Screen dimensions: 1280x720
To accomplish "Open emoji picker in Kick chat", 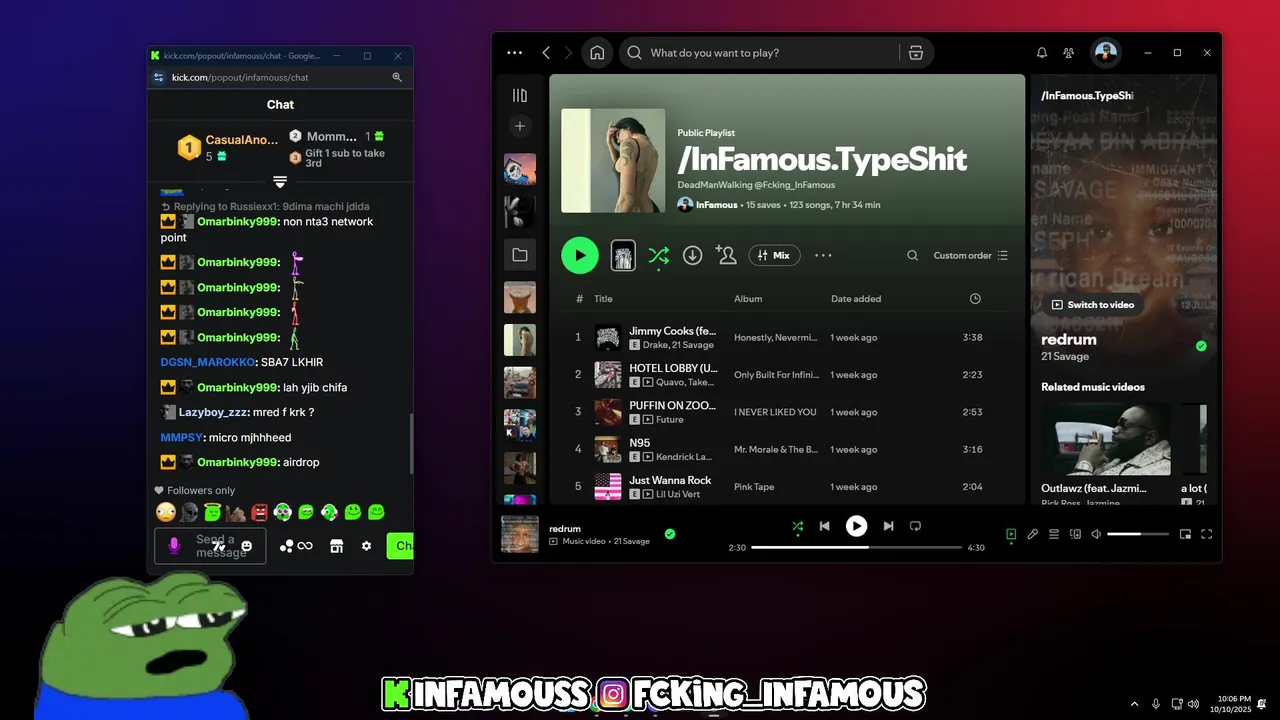I will coord(247,546).
